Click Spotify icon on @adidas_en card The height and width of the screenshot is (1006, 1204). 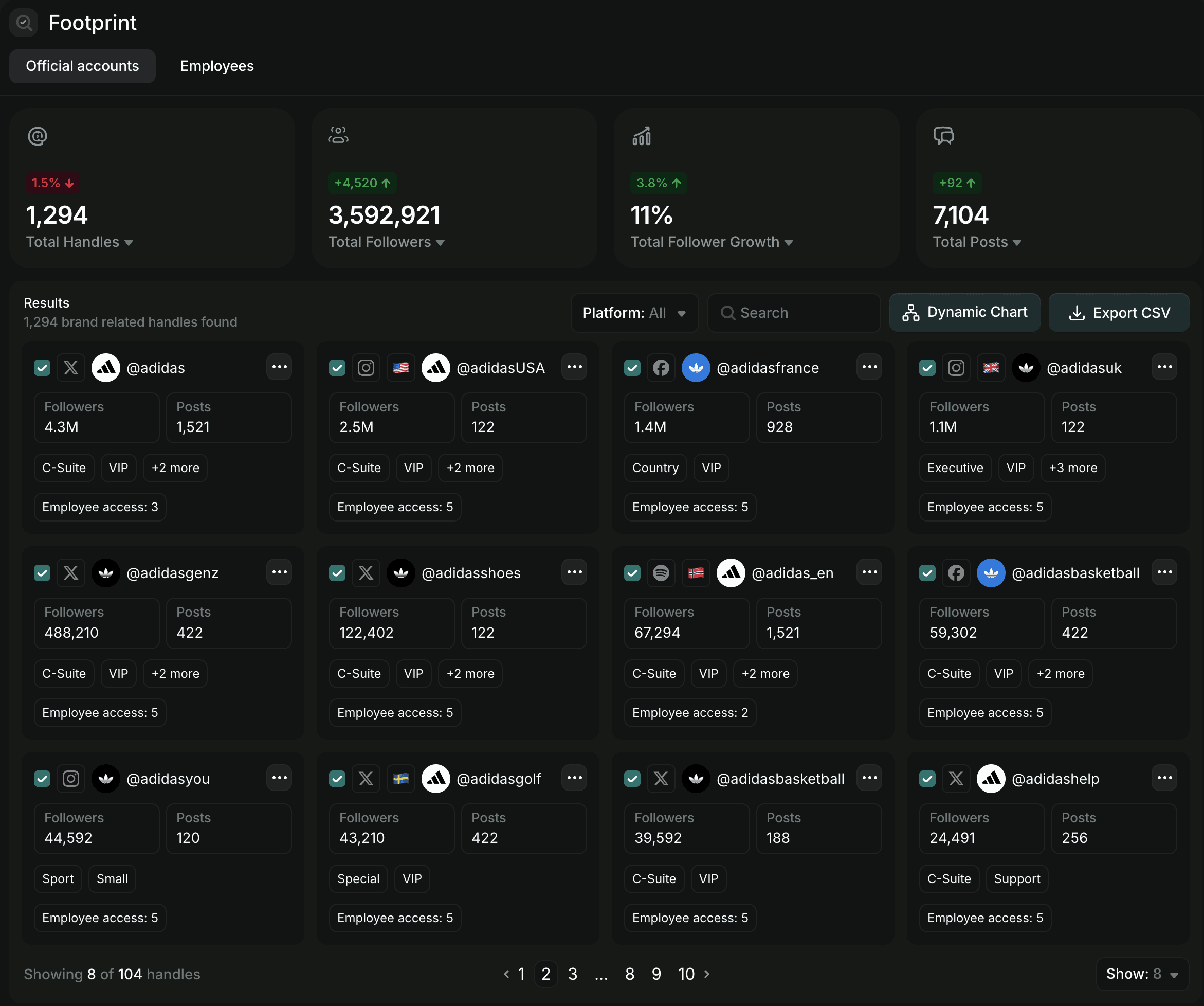tap(661, 572)
